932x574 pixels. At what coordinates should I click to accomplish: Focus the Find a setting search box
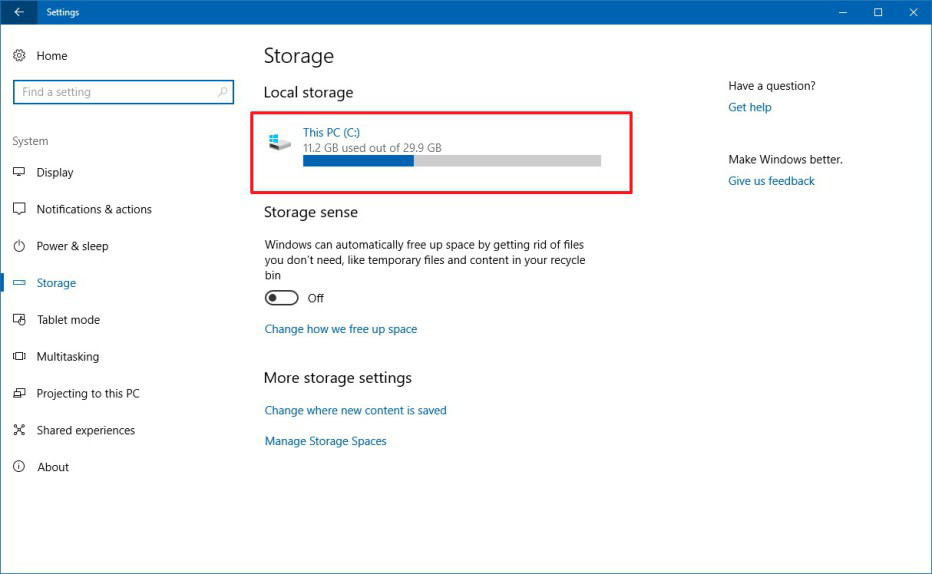tap(123, 92)
